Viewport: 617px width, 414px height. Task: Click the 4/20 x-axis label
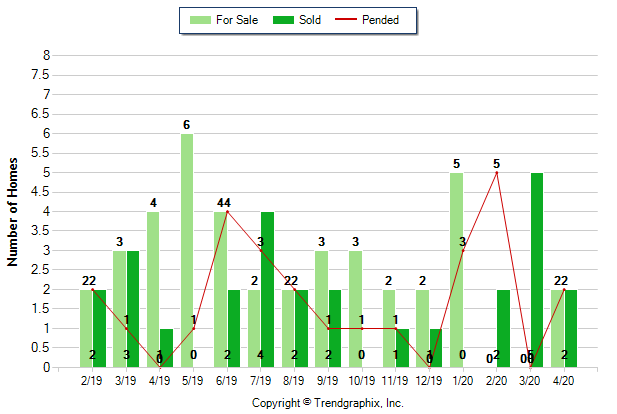564,380
